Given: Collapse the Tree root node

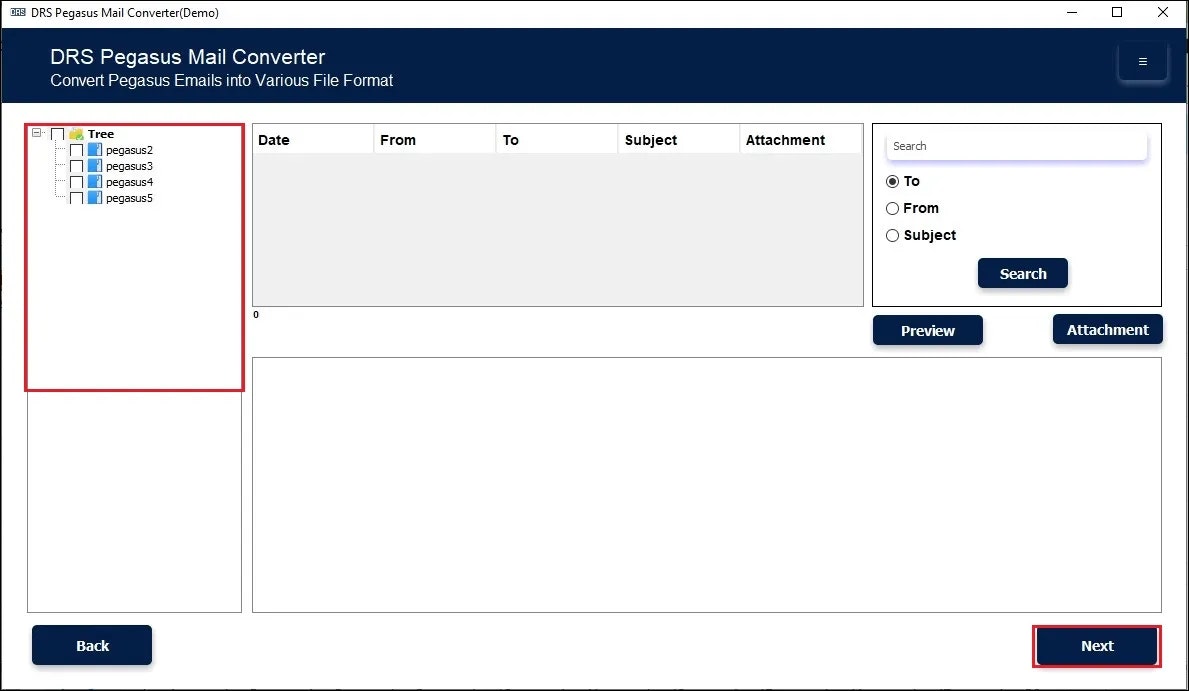Looking at the screenshot, I should pos(36,133).
